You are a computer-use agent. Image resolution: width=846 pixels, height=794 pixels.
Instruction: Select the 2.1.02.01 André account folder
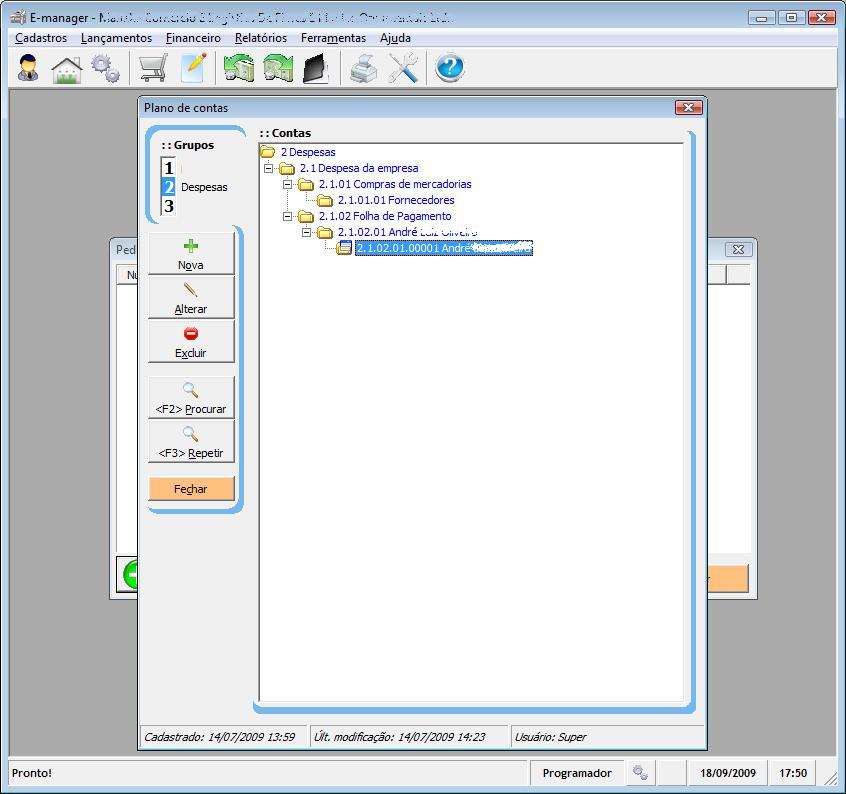coord(407,232)
